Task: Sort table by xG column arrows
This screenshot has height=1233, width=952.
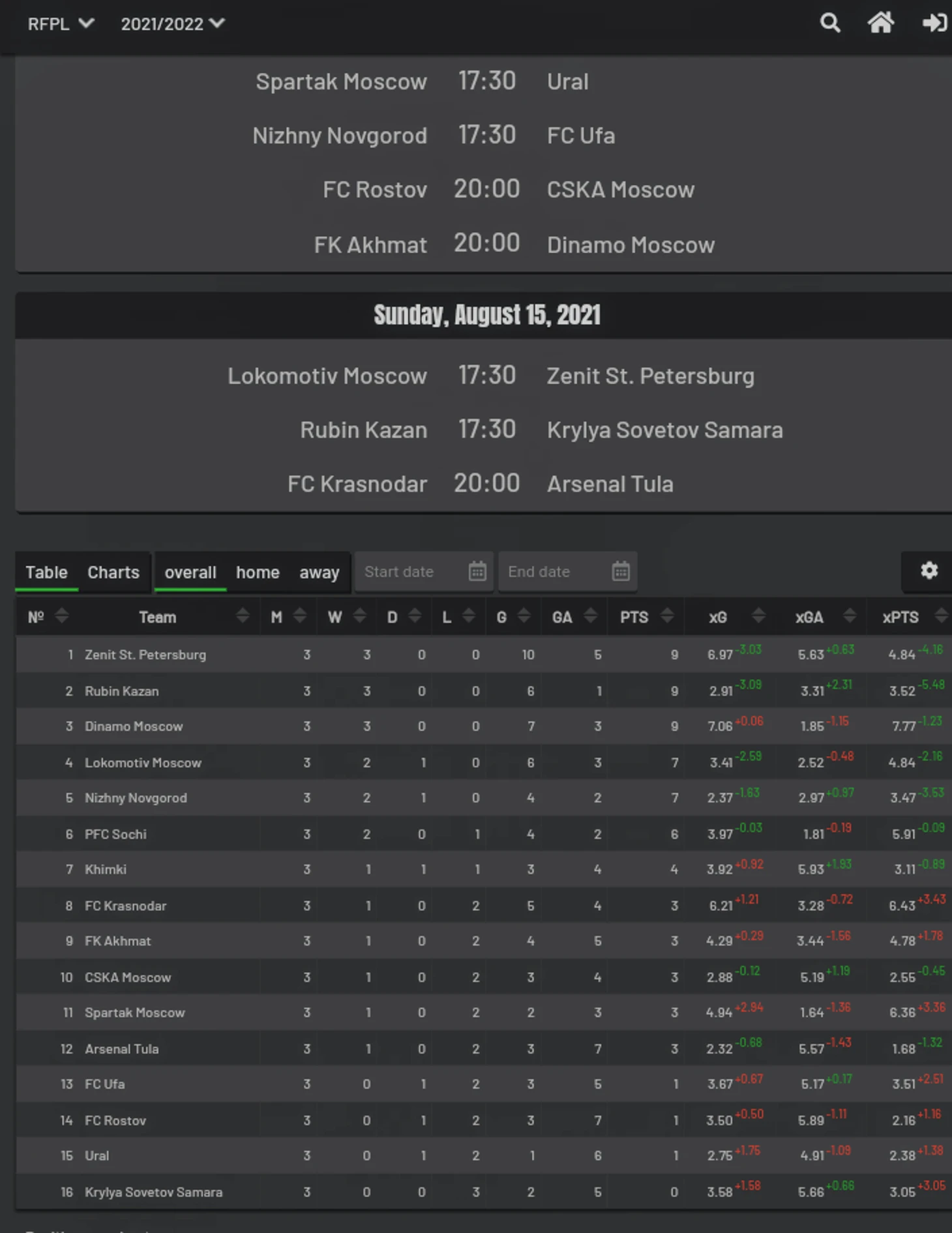Action: 758,616
